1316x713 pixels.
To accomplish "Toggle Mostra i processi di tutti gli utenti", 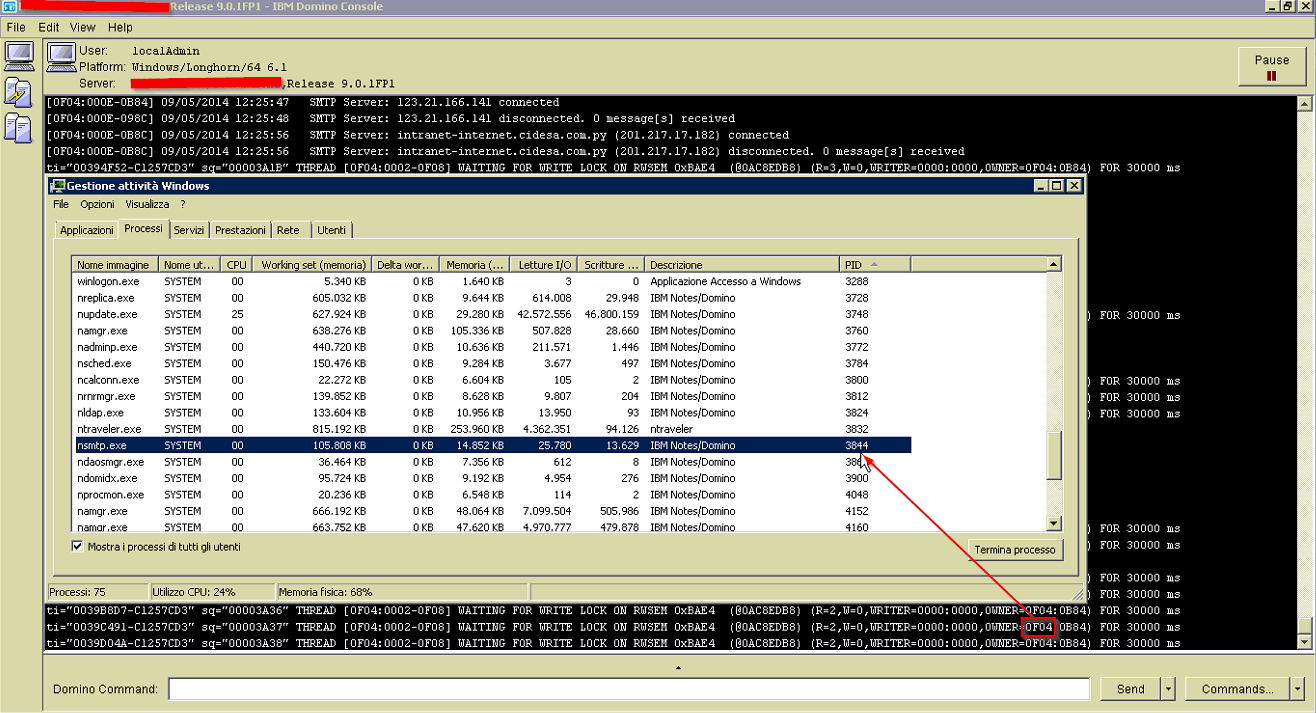I will (x=78, y=547).
